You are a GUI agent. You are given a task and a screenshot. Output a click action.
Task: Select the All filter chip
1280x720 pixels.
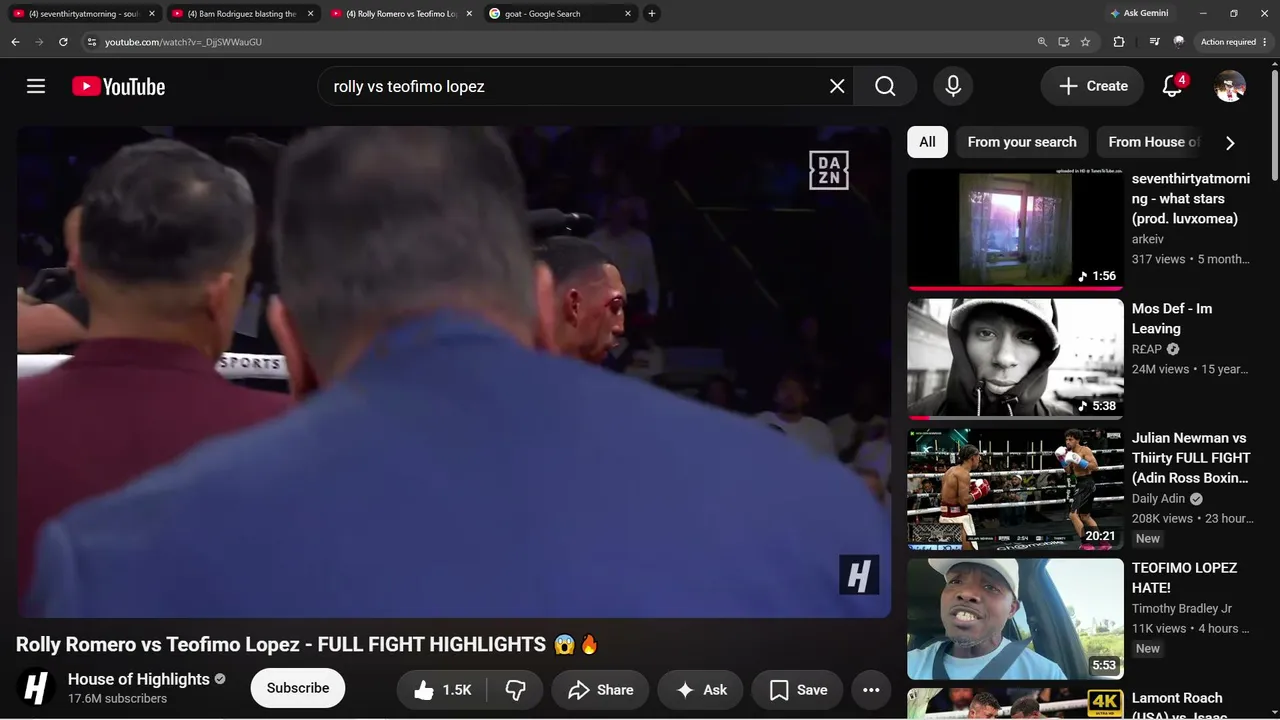(927, 142)
